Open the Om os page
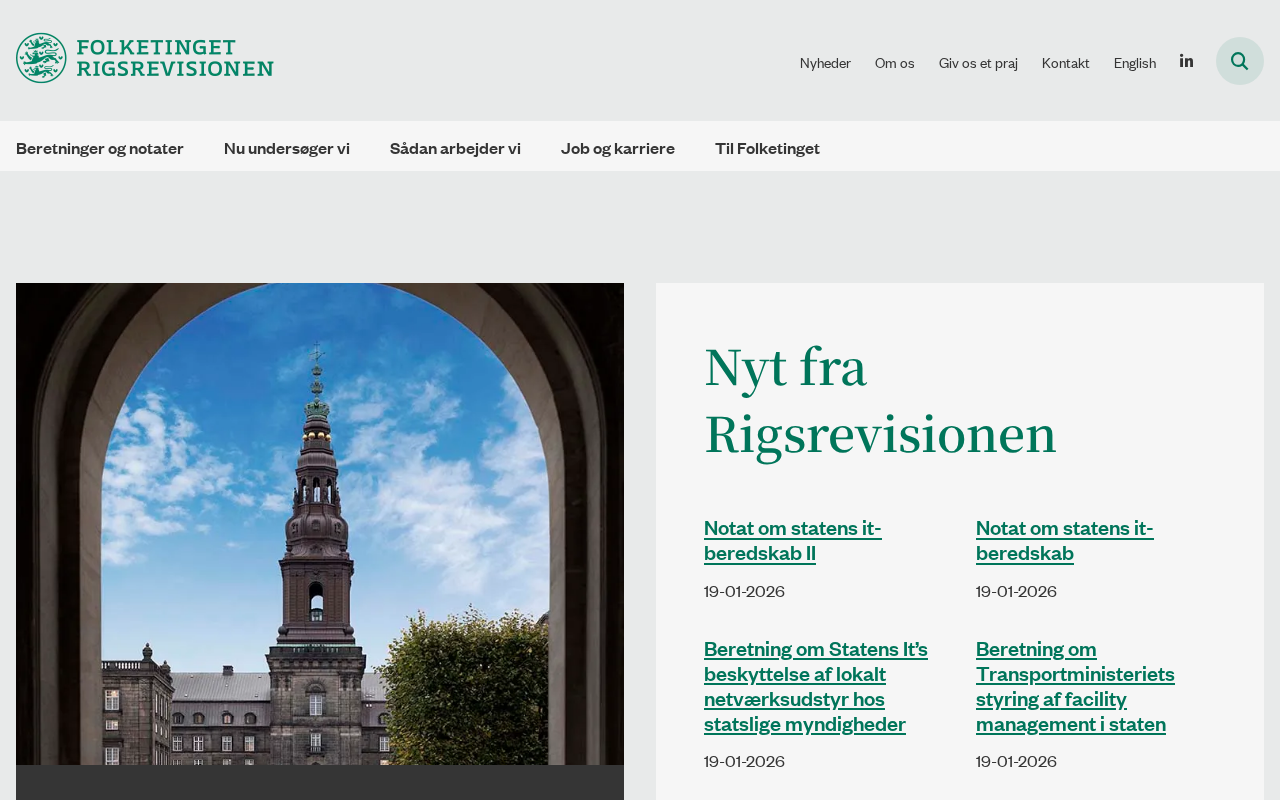Image resolution: width=1280 pixels, height=800 pixels. pyautogui.click(x=895, y=62)
